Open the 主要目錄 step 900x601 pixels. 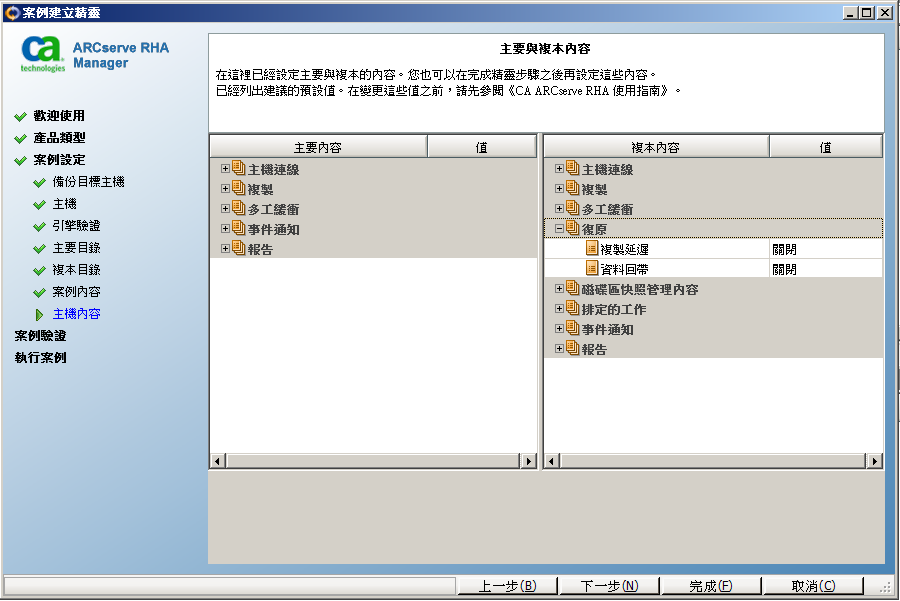tap(76, 247)
